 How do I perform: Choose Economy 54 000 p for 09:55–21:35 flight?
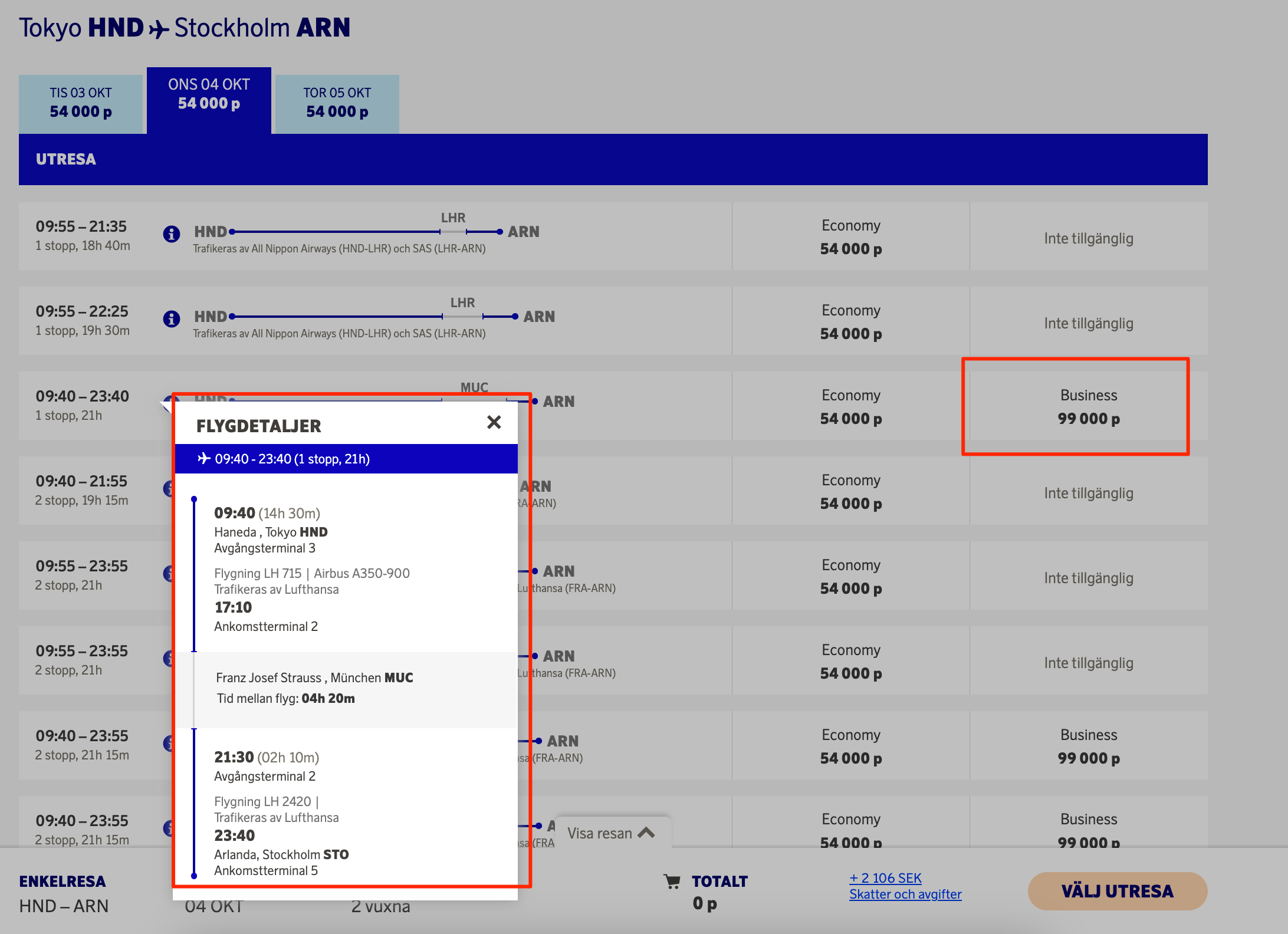(x=850, y=237)
